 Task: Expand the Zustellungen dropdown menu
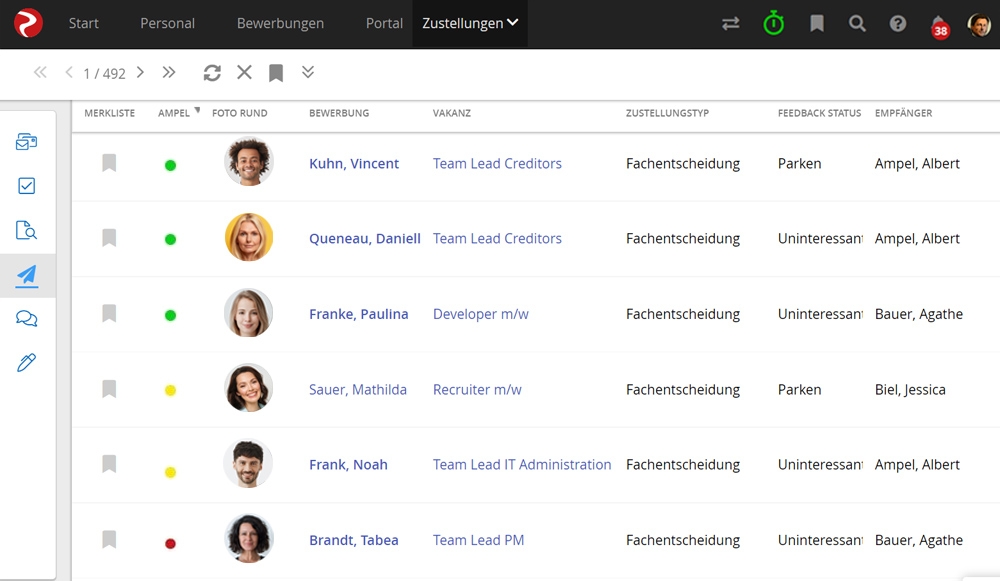click(470, 23)
